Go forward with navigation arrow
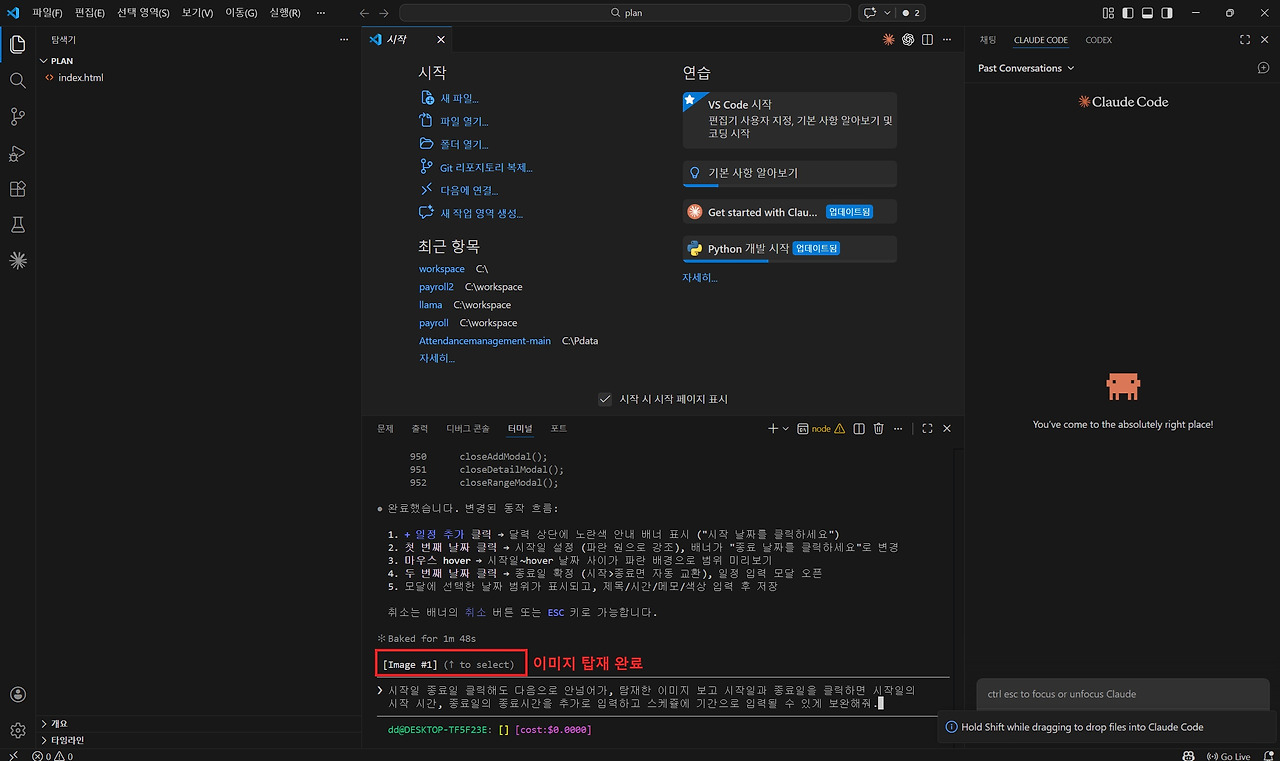 [385, 13]
